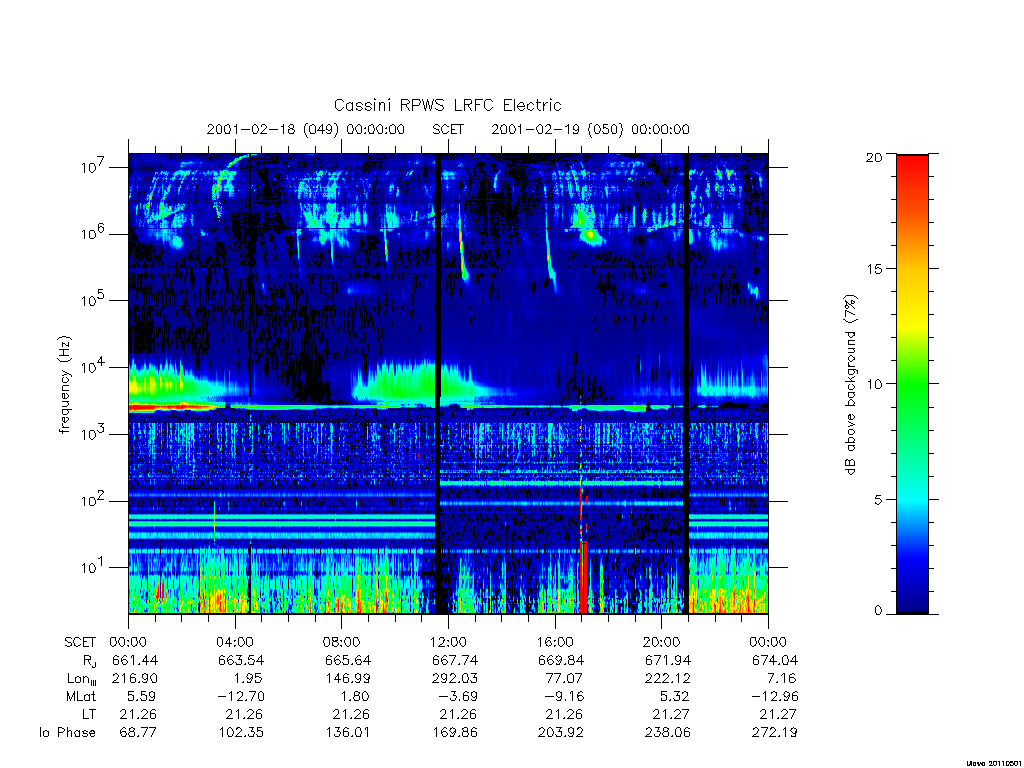1024x768 pixels.
Task: Click the 'LT' row label
Action: tap(89, 714)
